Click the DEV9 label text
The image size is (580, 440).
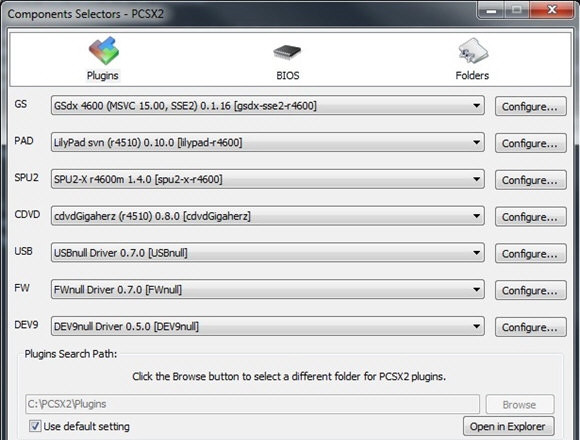tap(26, 325)
